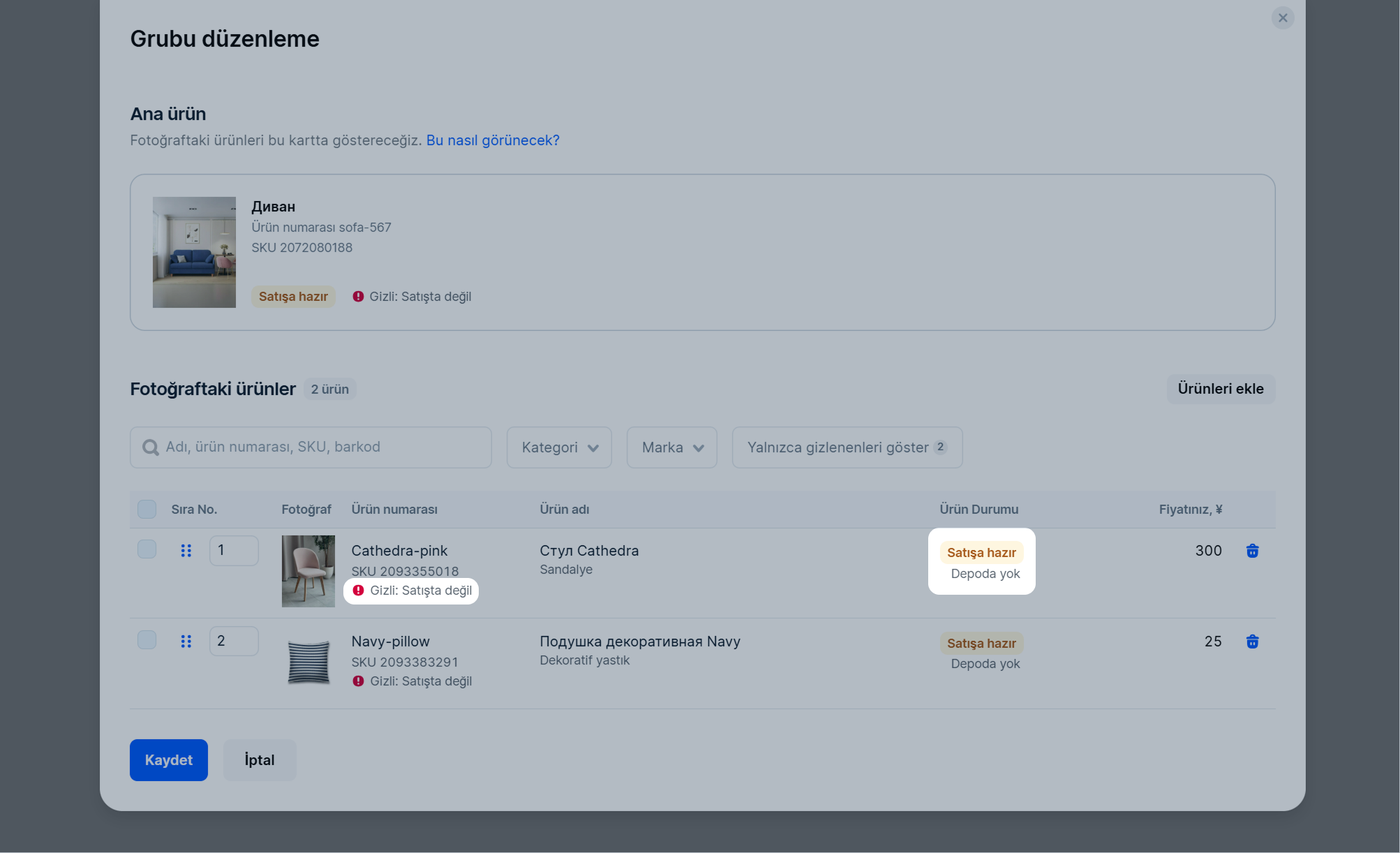Click the search magnifier icon
1400x853 pixels.
point(151,447)
